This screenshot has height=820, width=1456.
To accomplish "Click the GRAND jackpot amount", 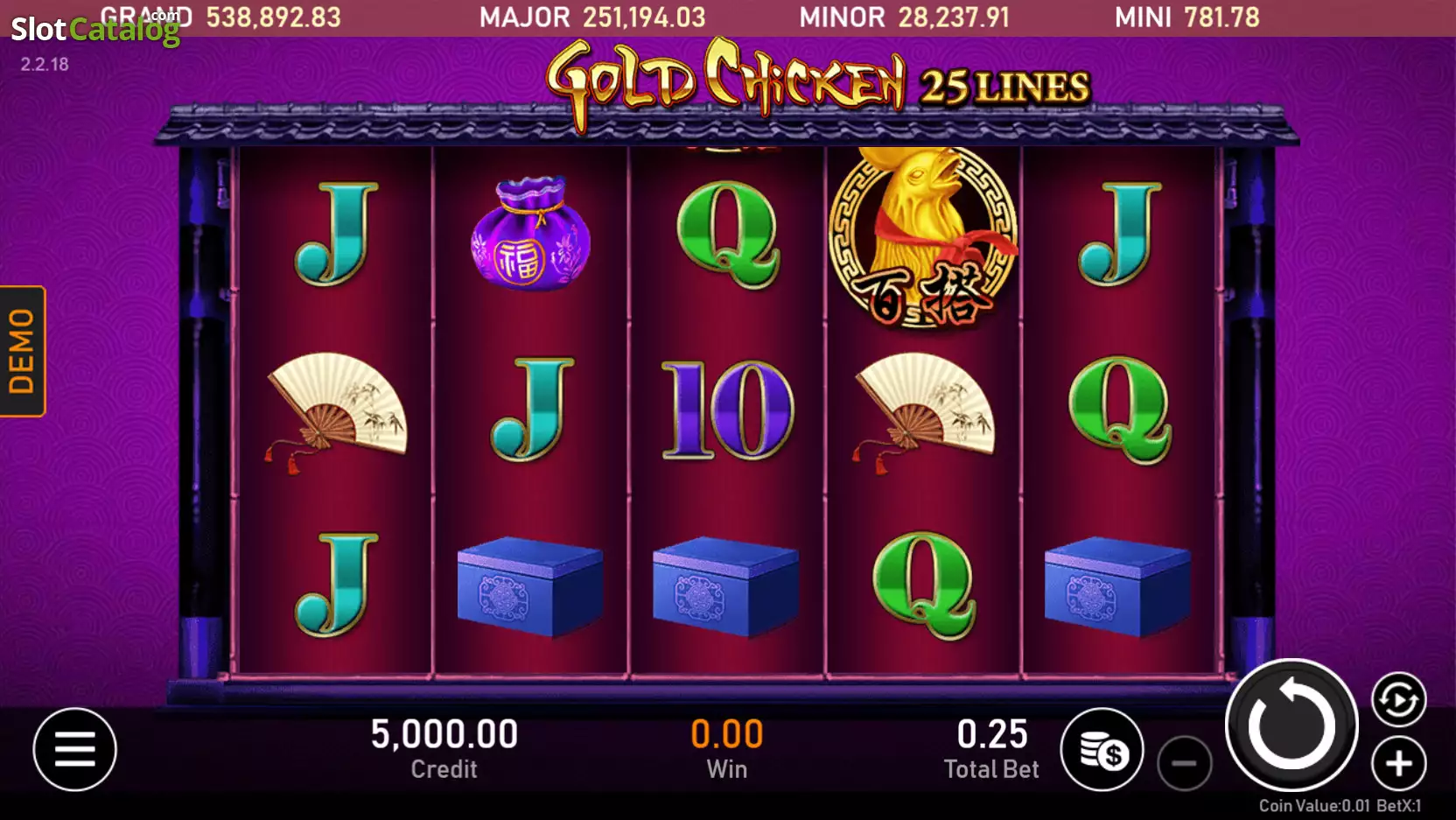I will 273,17.
